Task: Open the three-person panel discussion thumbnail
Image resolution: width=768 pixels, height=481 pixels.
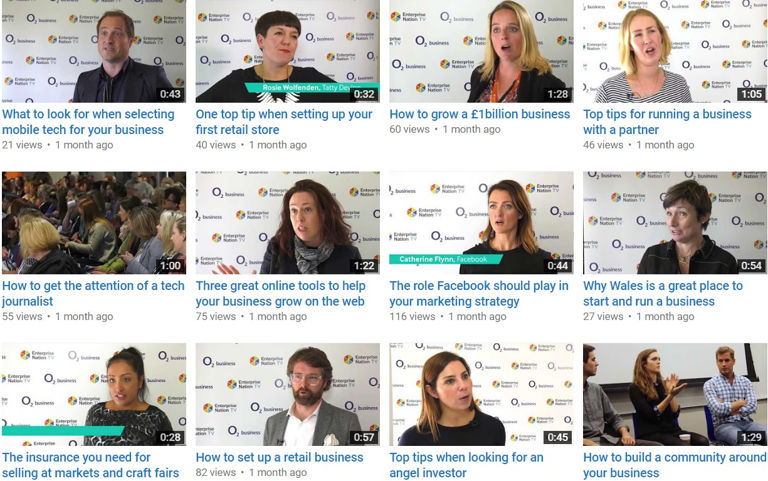Action: [675, 394]
